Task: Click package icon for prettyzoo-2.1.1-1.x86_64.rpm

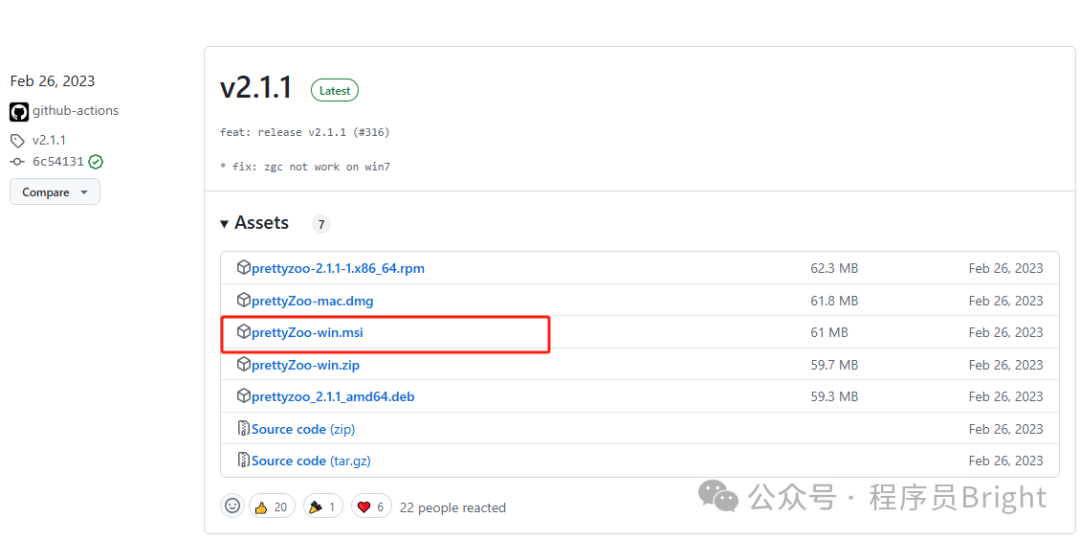Action: tap(244, 268)
